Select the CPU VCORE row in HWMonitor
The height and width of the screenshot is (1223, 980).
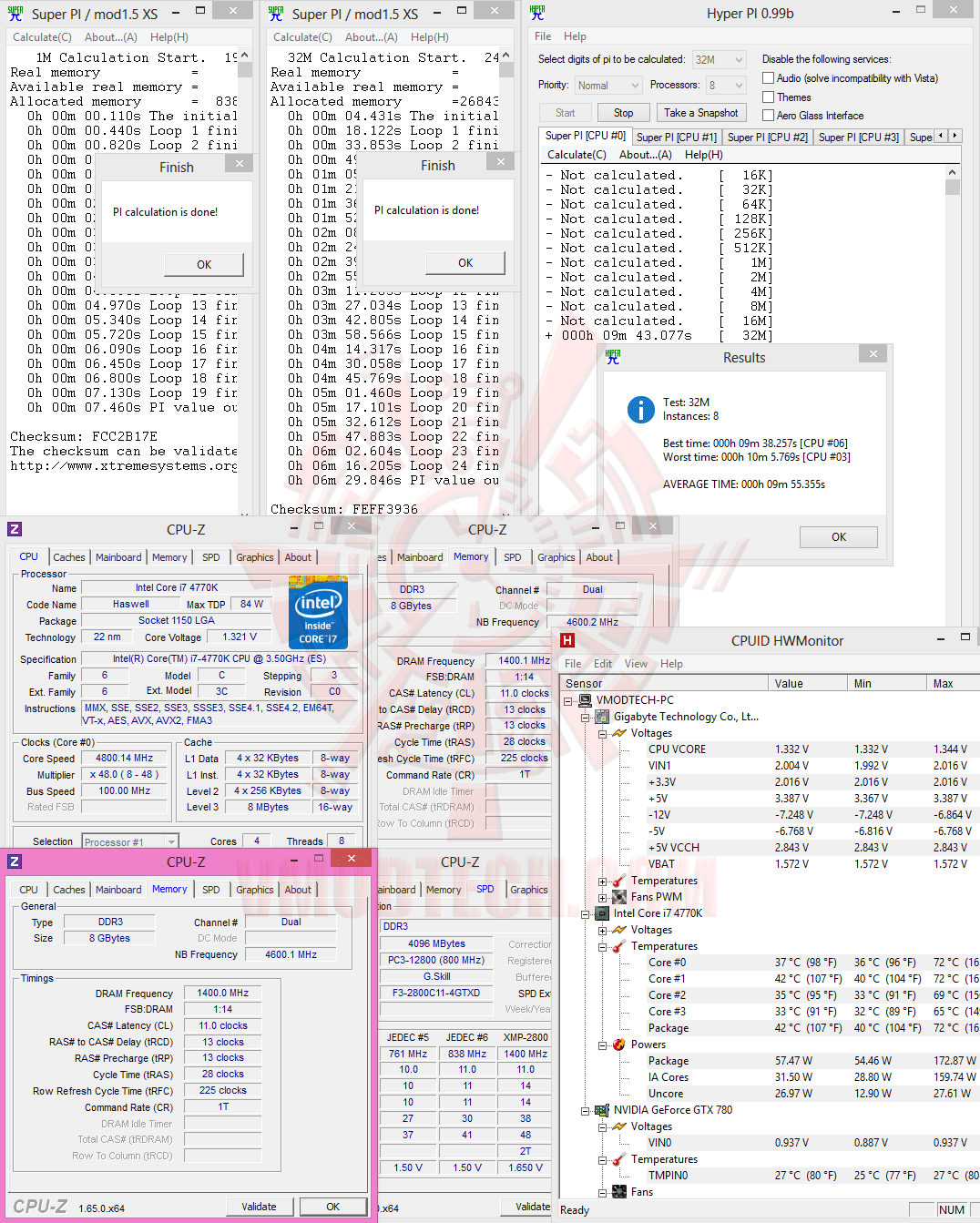[769, 749]
